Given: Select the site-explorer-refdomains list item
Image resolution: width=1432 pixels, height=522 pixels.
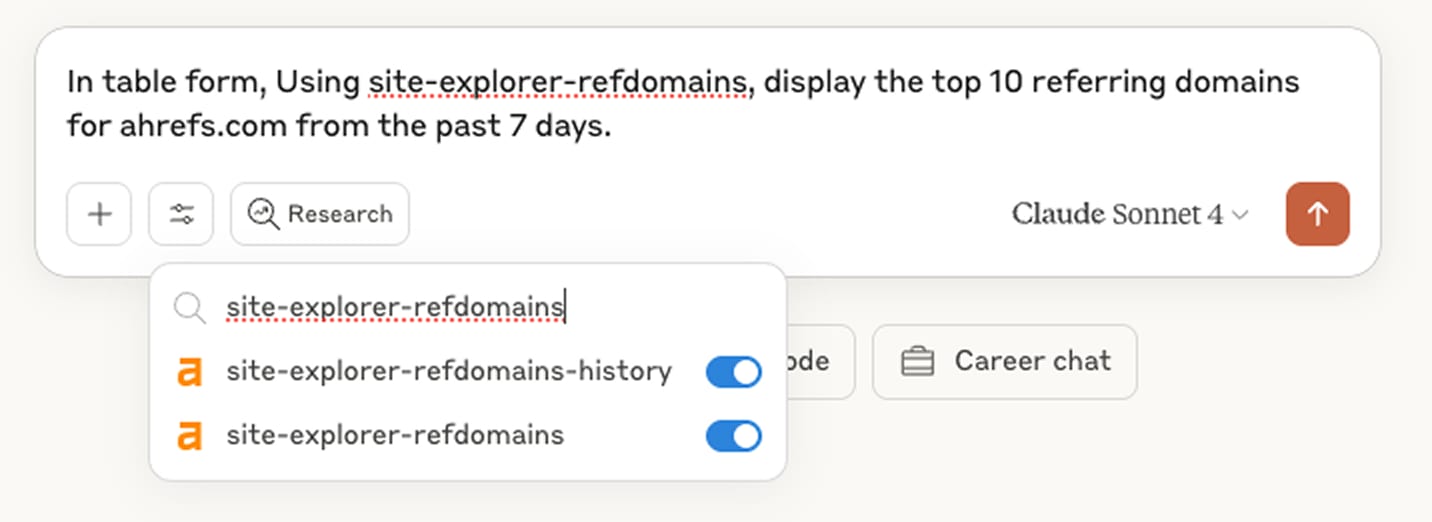Looking at the screenshot, I should tap(395, 435).
